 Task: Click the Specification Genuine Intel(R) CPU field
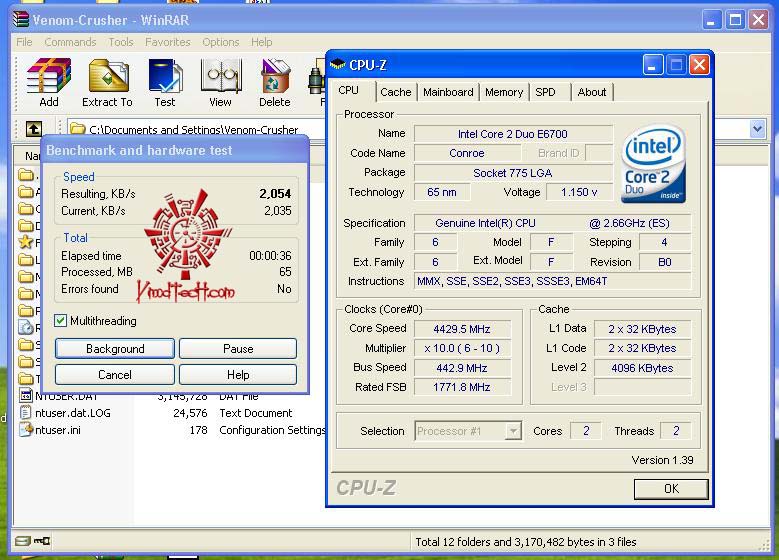552,223
